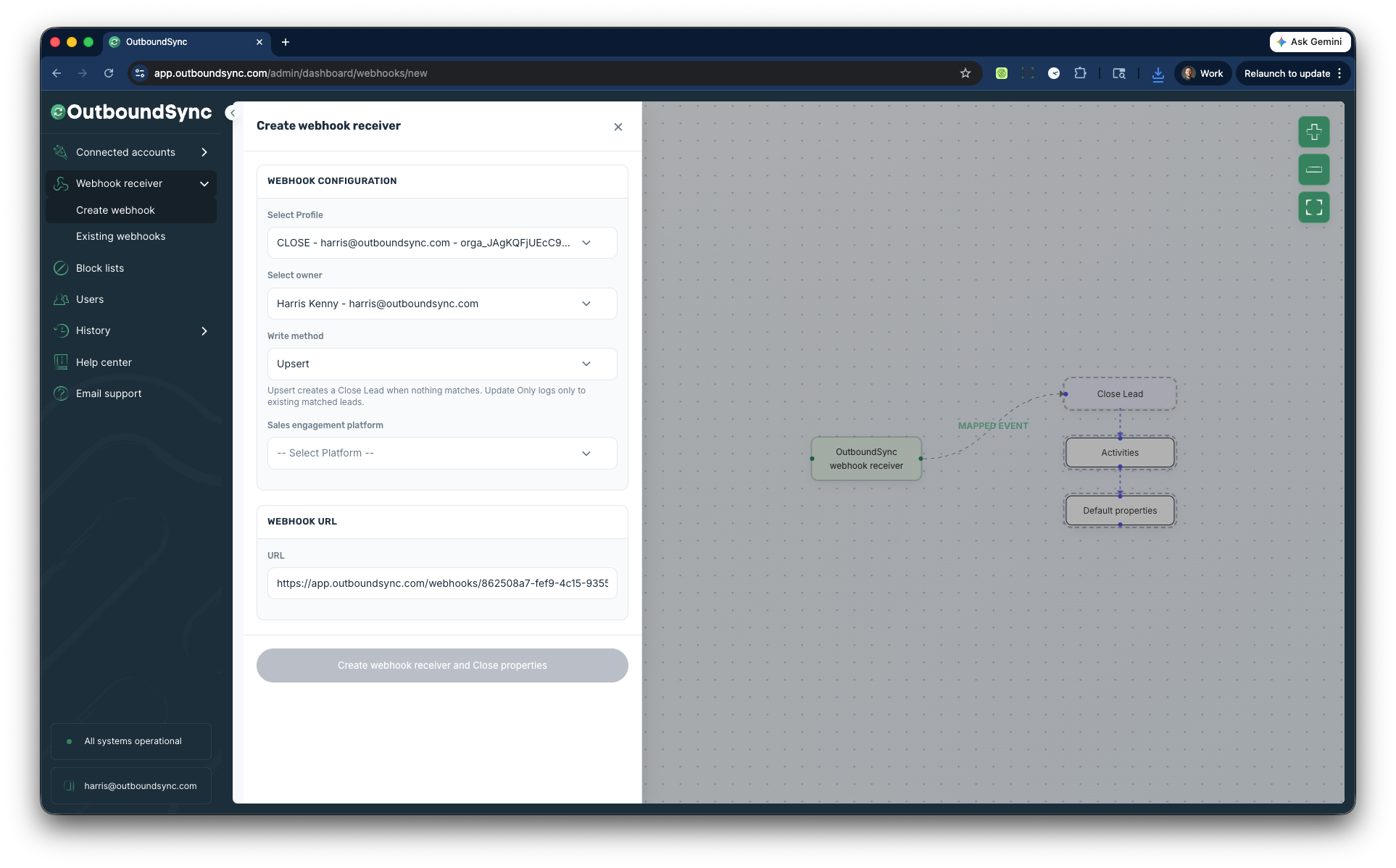Click the History clock icon

point(61,330)
